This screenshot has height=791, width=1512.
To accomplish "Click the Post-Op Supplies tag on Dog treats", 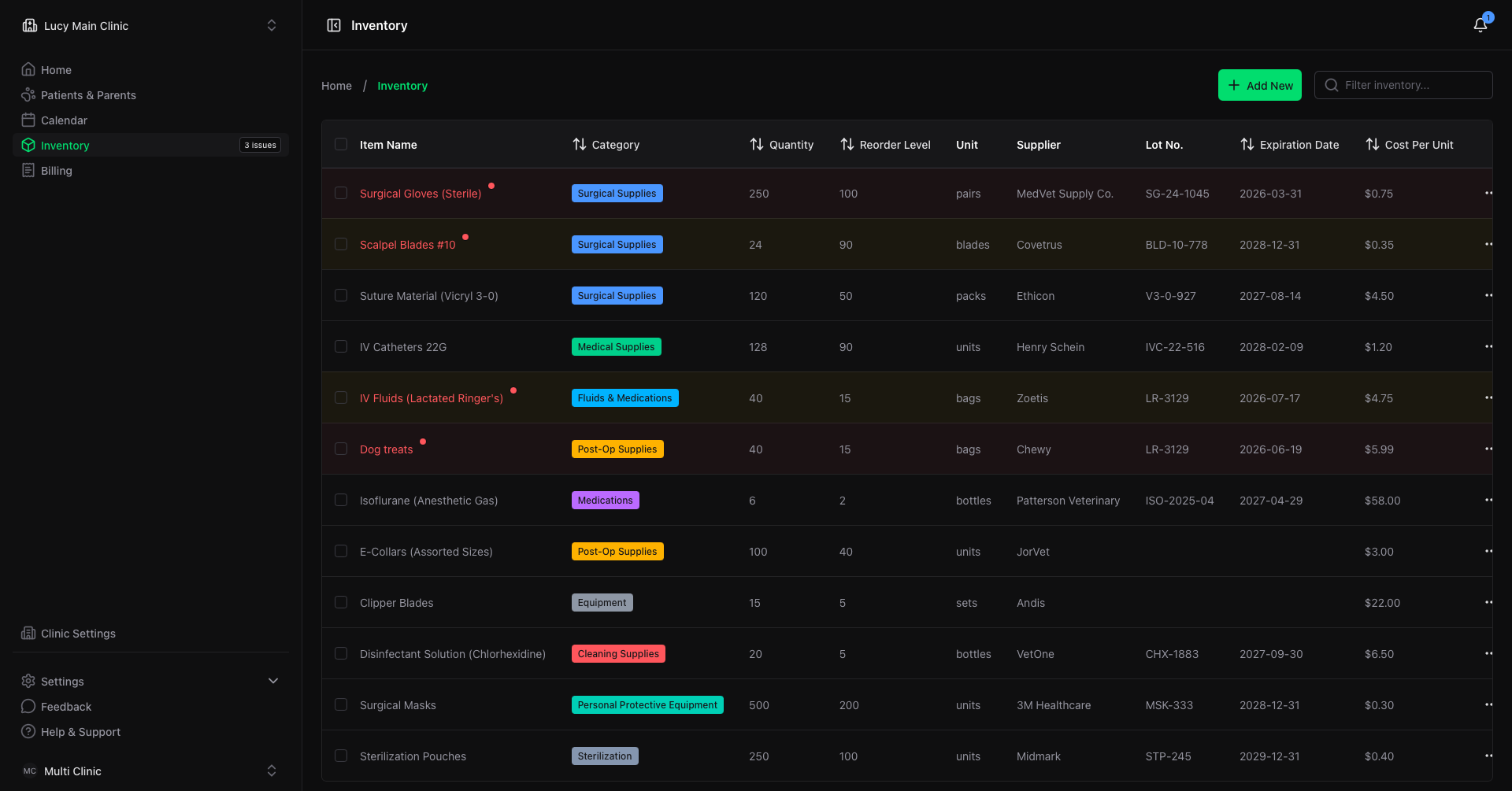I will tap(617, 449).
